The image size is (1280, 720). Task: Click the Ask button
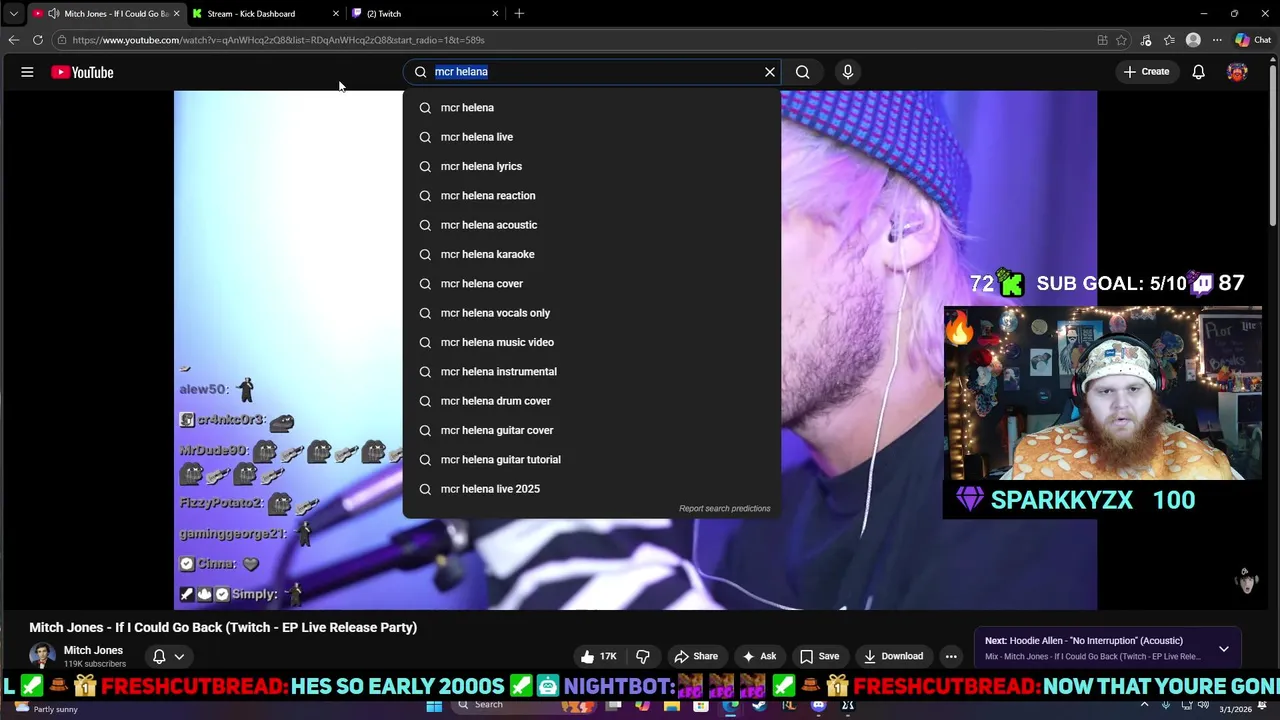759,656
